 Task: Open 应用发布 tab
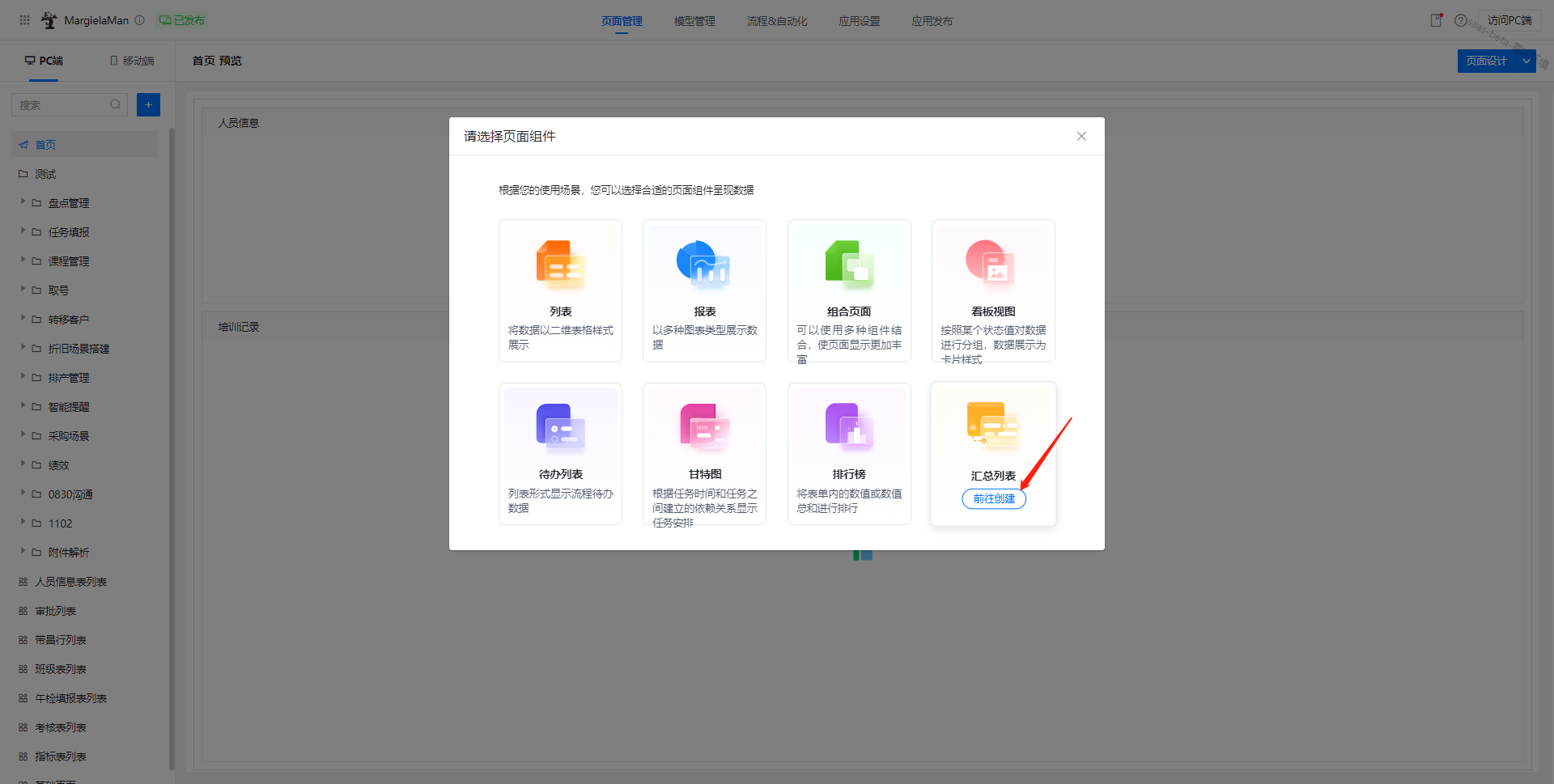pos(932,21)
